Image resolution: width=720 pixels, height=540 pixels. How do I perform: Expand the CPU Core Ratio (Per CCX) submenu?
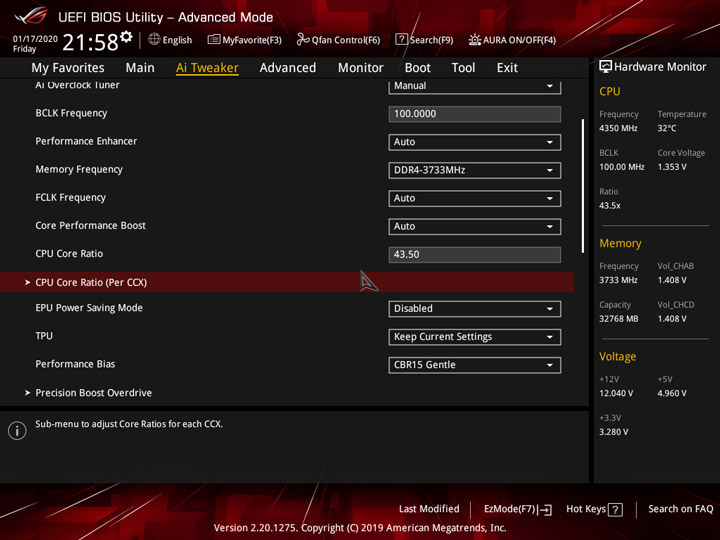287,282
